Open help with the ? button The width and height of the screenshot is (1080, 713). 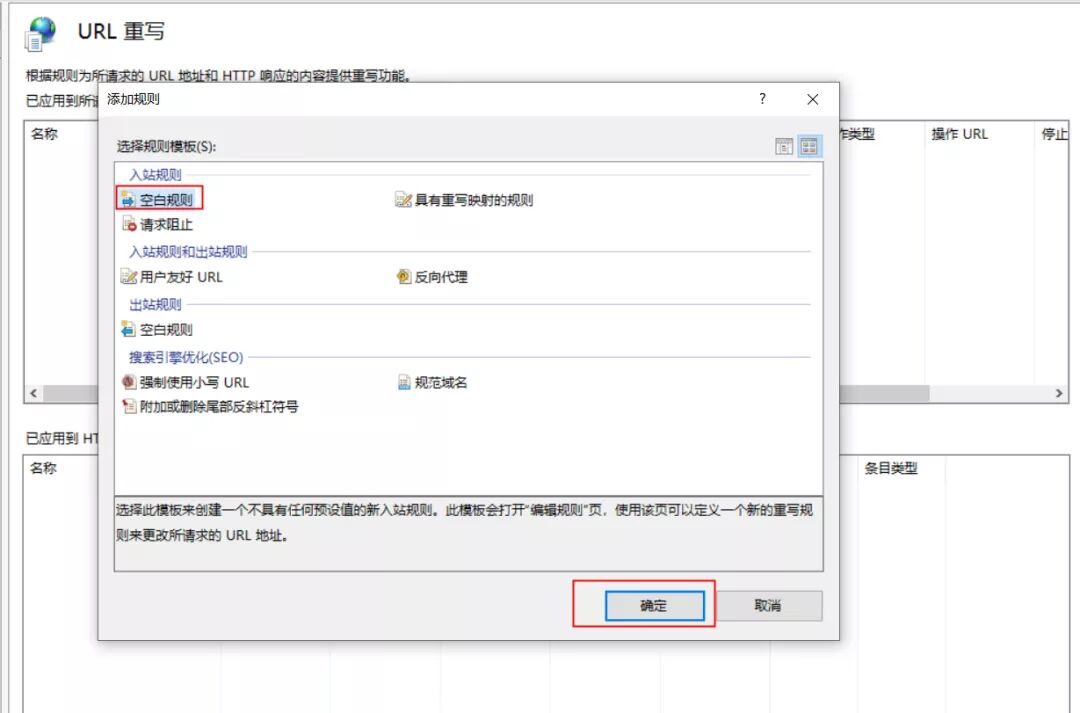tap(762, 99)
